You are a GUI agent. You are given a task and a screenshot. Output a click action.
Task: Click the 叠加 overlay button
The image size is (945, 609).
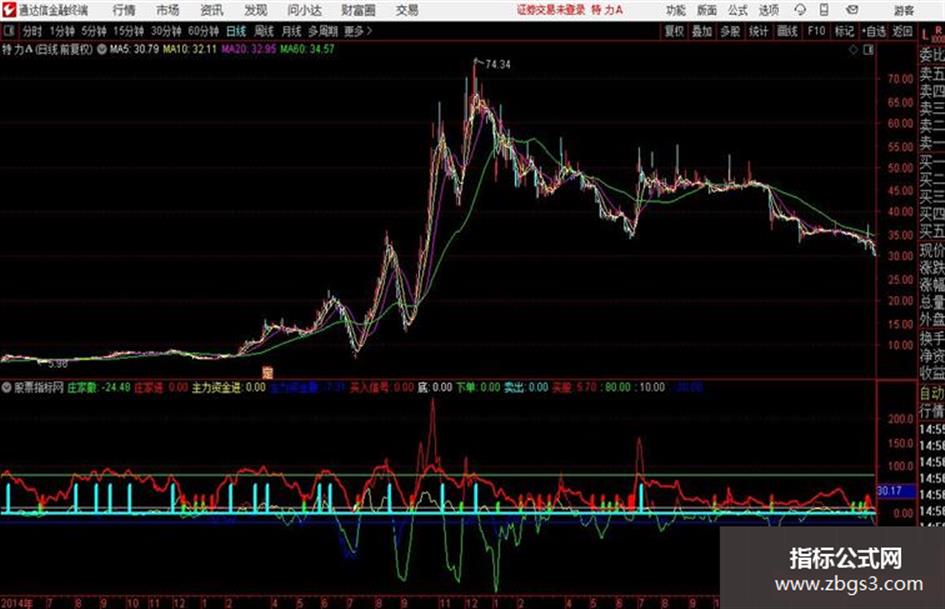(x=702, y=31)
